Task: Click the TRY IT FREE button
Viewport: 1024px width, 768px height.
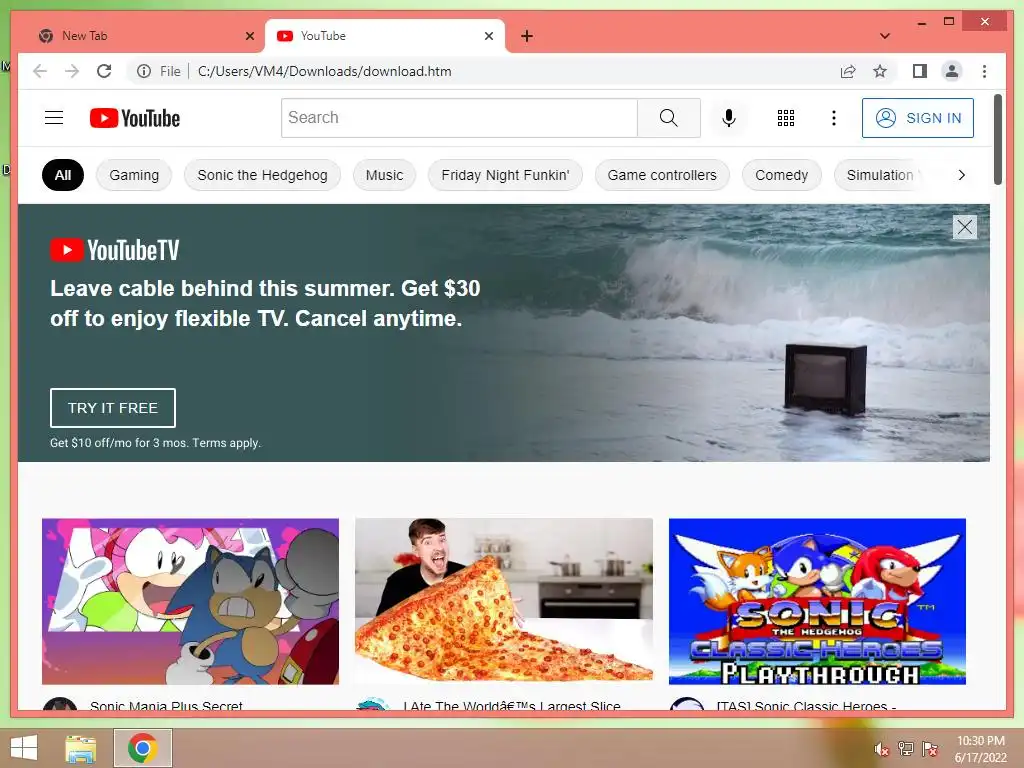Action: 113,408
